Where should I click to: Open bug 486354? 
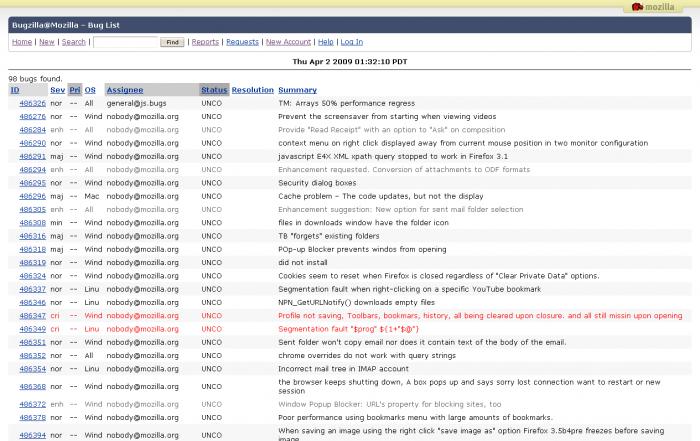tap(33, 369)
